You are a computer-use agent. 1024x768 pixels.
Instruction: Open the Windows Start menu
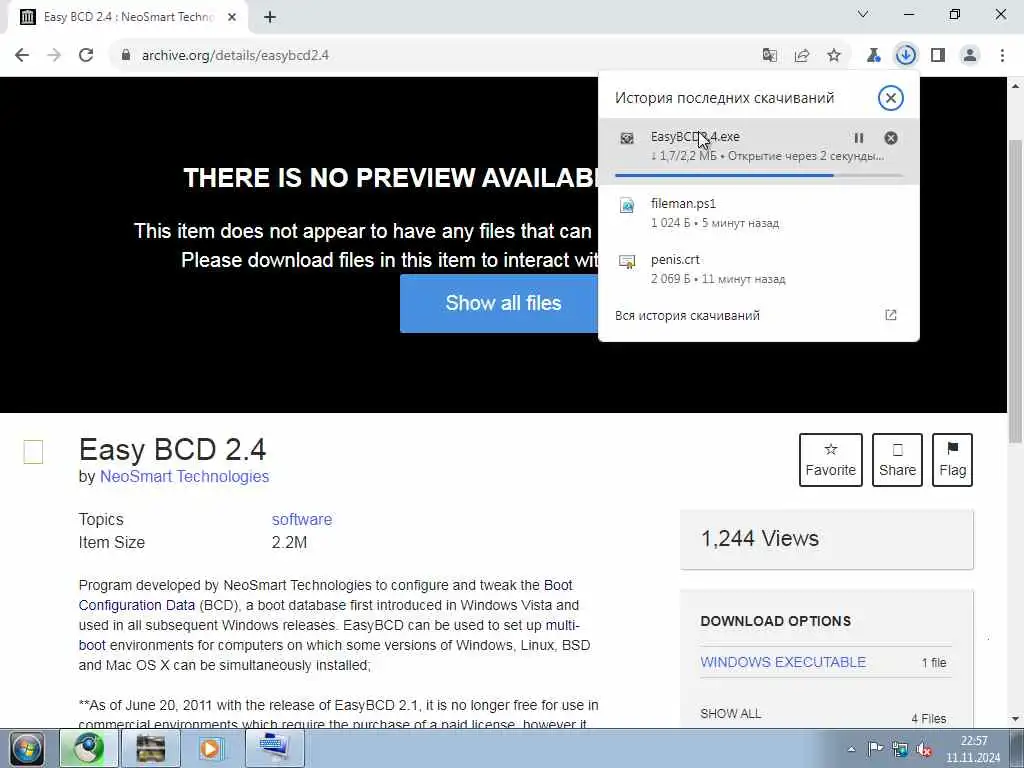(x=27, y=748)
